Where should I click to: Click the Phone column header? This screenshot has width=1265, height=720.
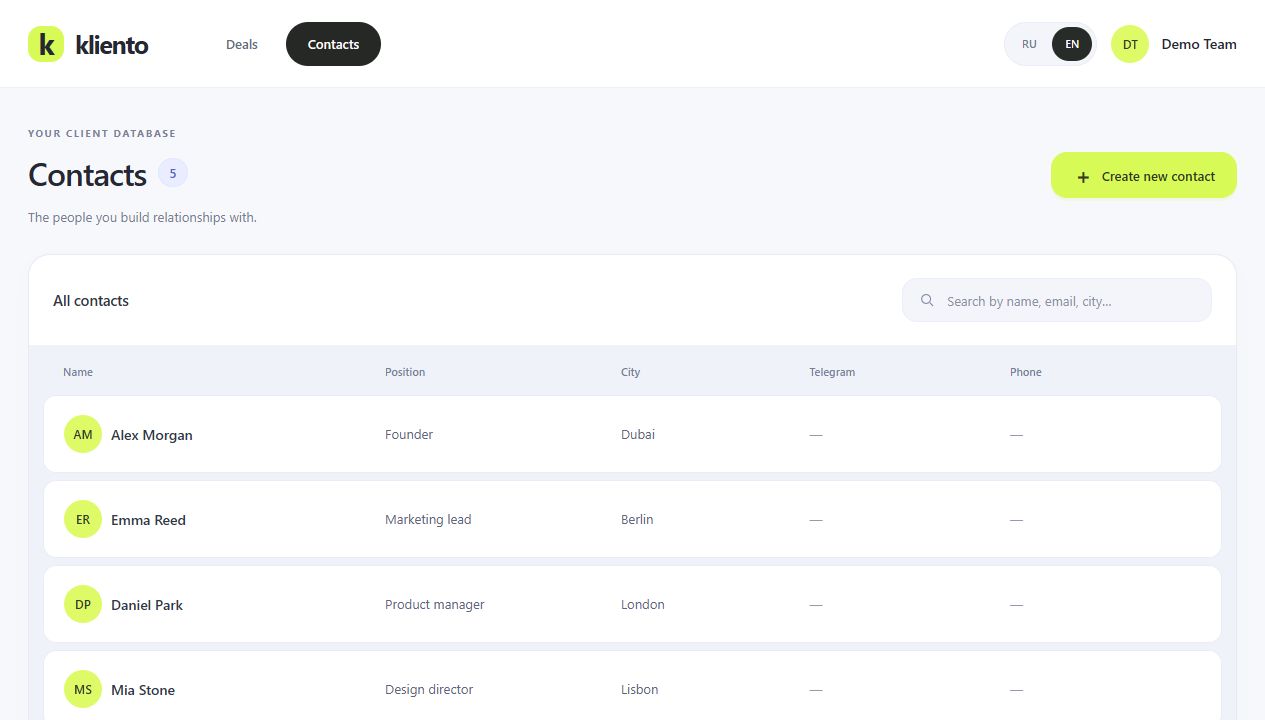[x=1026, y=372]
